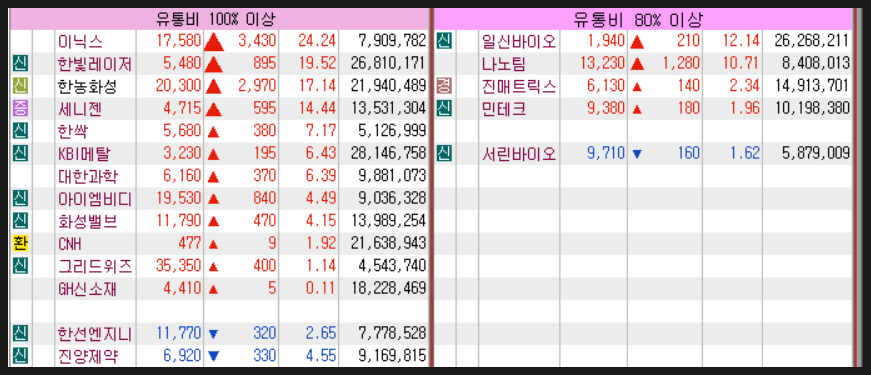871x375 pixels.
Task: Click the red up arrow in 이닉스 row
Action: pyautogui.click(x=214, y=42)
